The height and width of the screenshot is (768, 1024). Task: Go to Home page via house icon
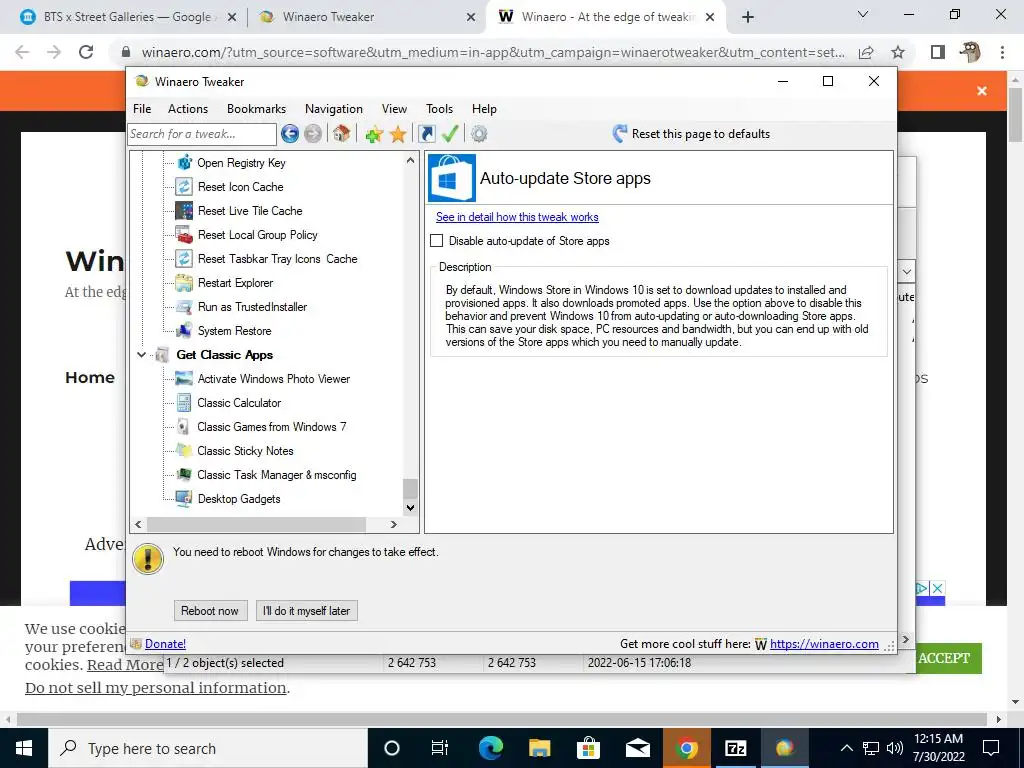341,134
